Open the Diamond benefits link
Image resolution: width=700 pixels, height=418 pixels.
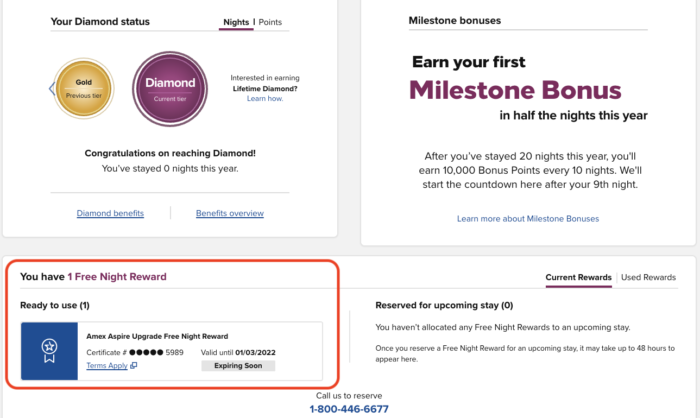pos(110,213)
